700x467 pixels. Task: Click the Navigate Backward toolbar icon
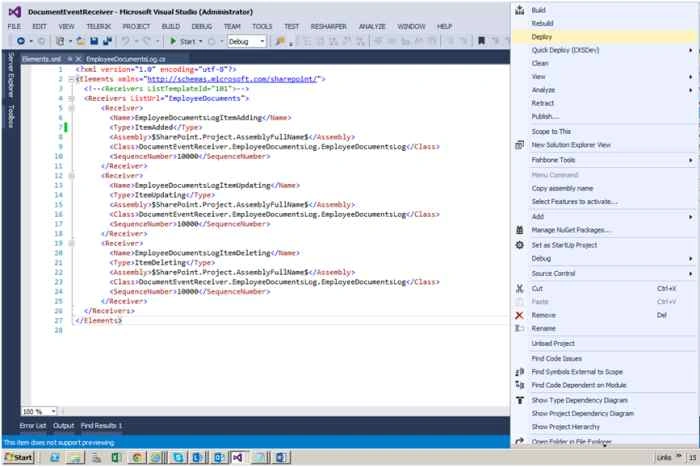[21, 41]
